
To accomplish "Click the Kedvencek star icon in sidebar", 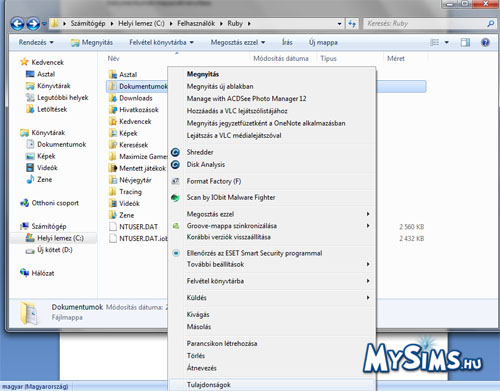I will (24, 62).
